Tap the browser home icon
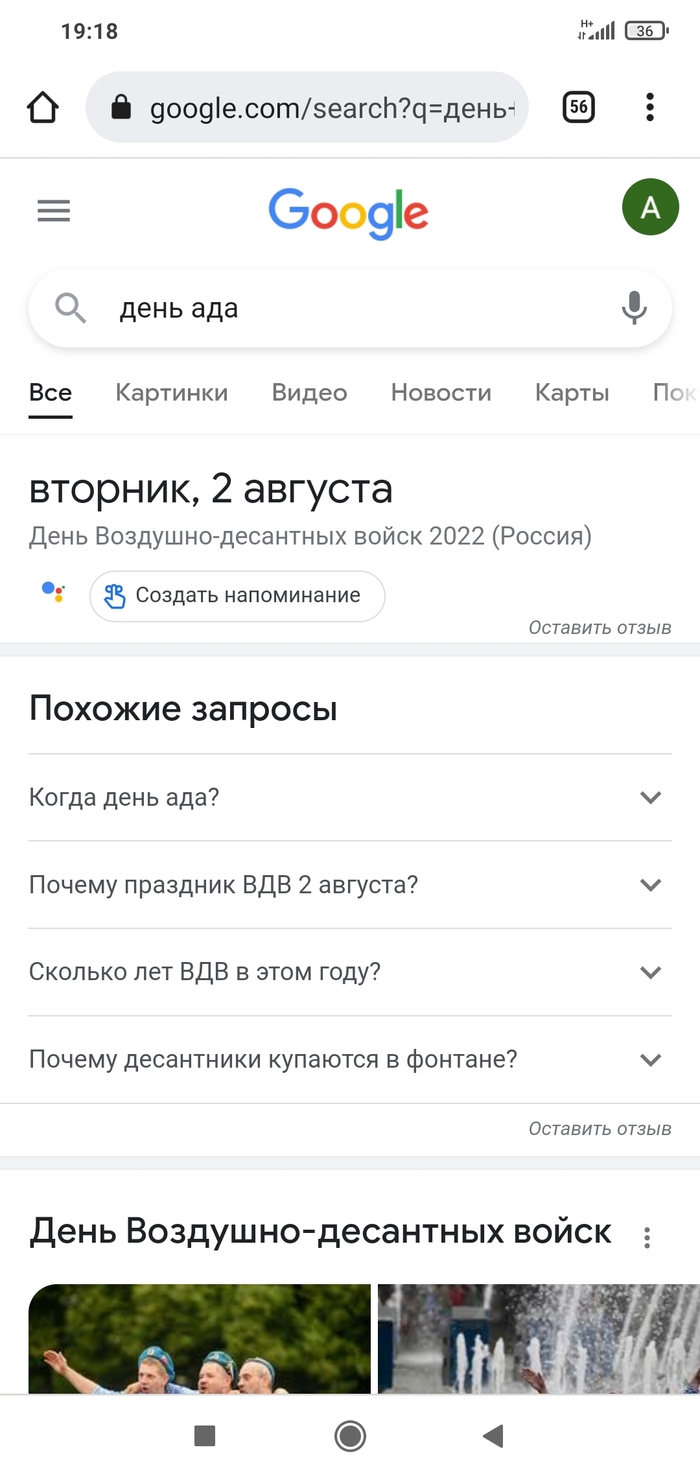Viewport: 700px width, 1478px height. (x=43, y=108)
